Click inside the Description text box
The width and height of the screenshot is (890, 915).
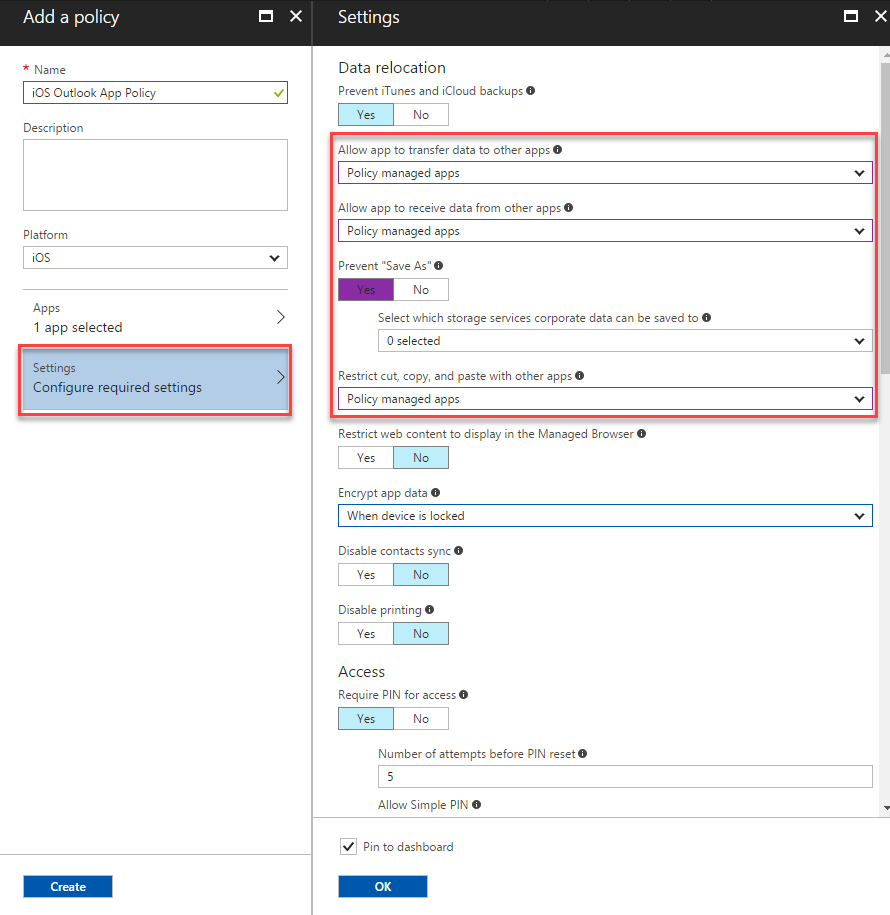coord(155,174)
